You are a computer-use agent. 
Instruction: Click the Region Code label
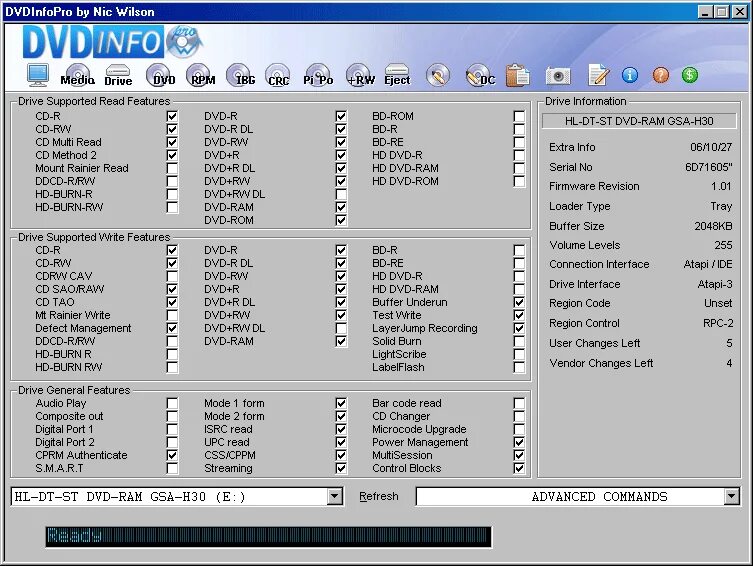click(580, 303)
